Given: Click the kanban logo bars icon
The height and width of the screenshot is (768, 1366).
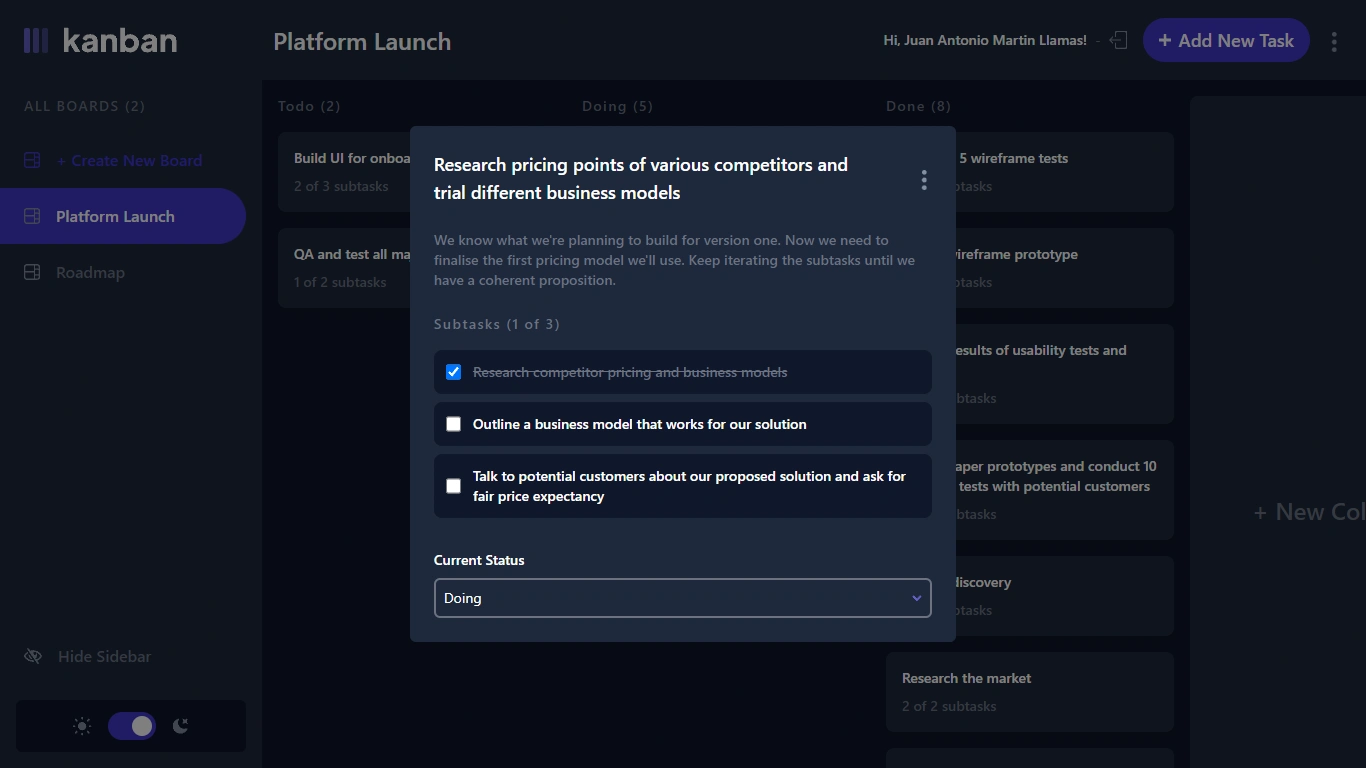Looking at the screenshot, I should (36, 40).
